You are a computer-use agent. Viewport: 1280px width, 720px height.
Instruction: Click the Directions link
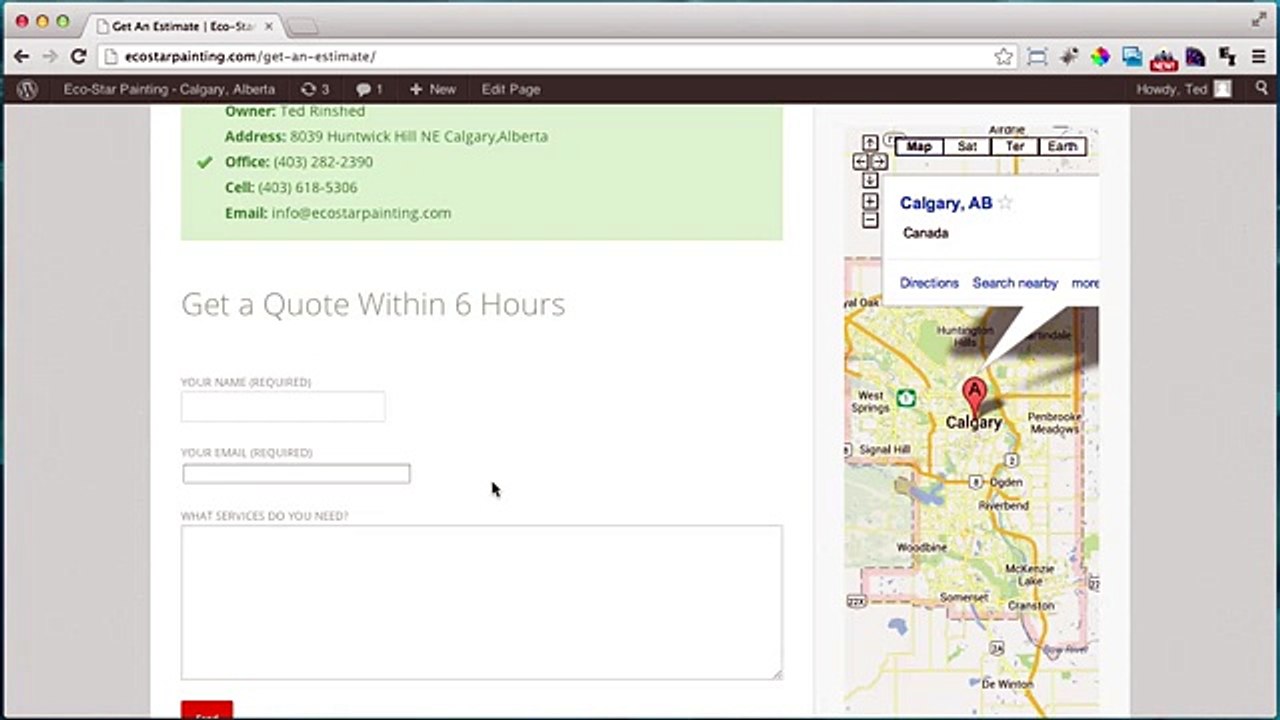click(x=929, y=283)
